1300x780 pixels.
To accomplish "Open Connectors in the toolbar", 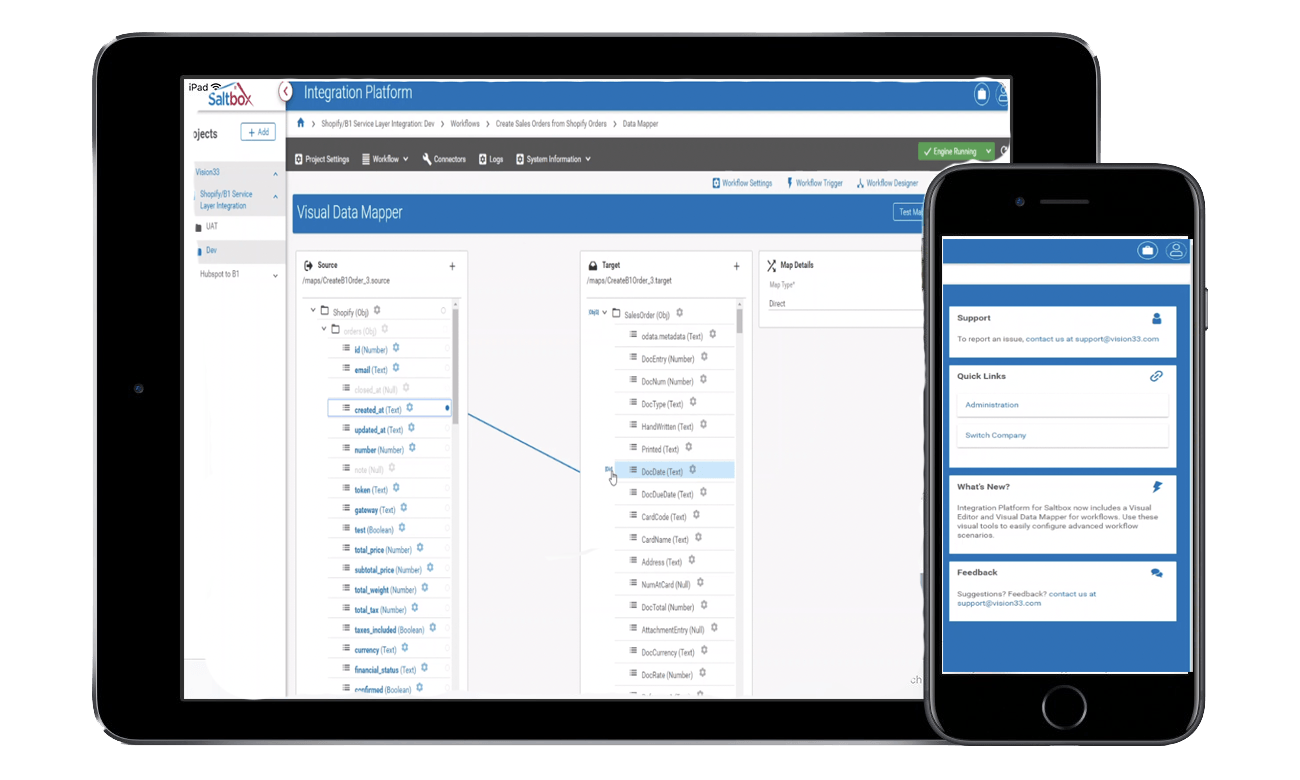I will click(444, 159).
